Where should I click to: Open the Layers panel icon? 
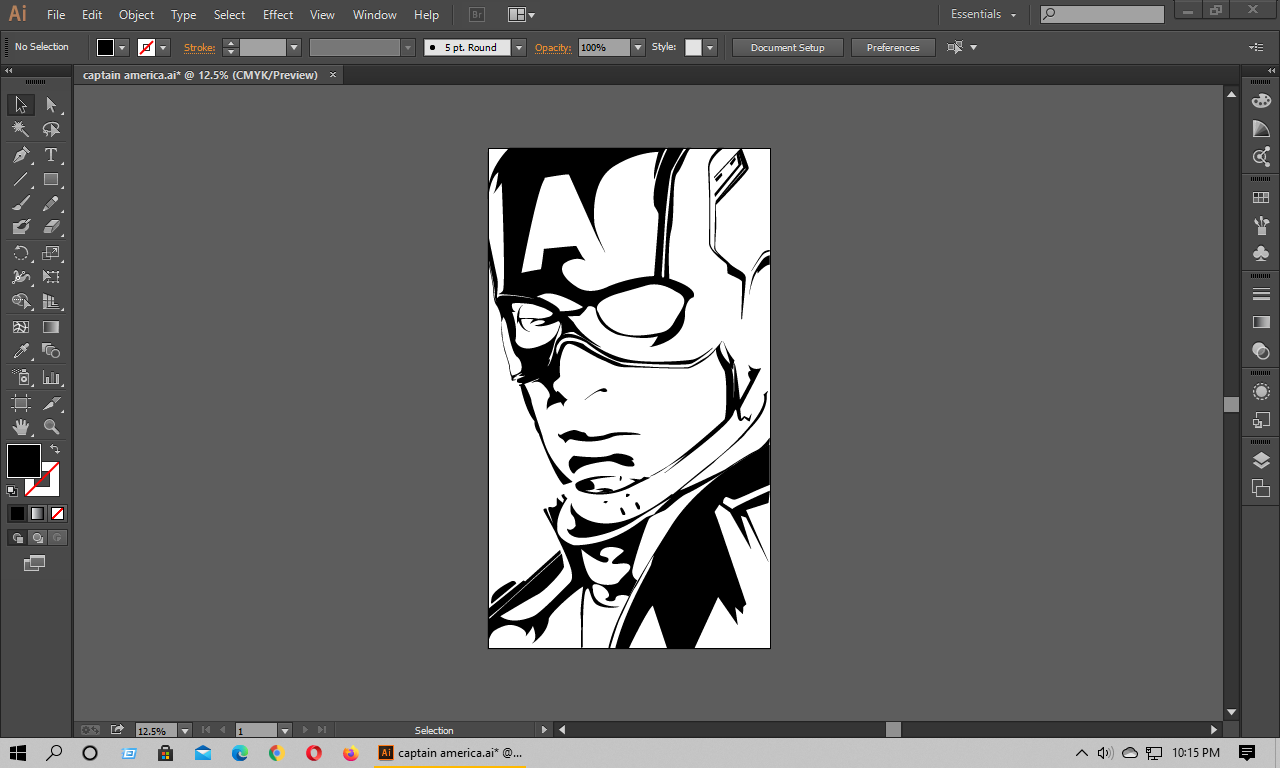tap(1261, 461)
